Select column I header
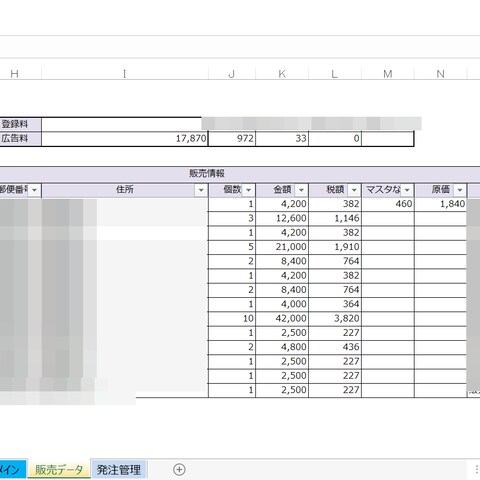Screen dimensions: 480x480 125,74
